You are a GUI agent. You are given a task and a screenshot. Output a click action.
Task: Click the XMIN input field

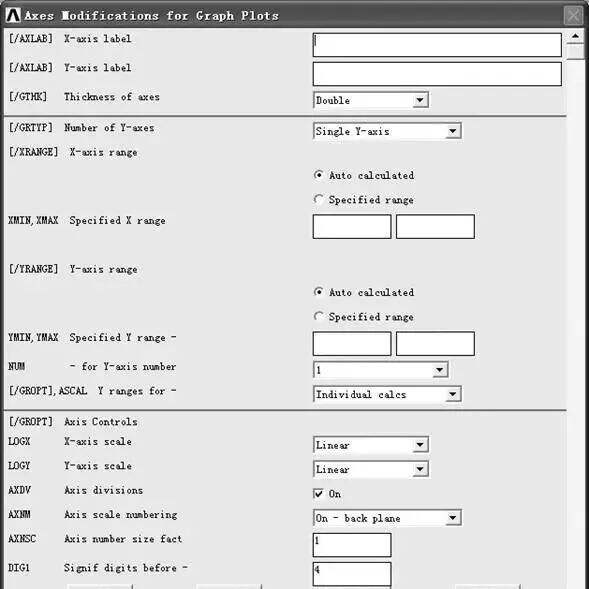[352, 227]
